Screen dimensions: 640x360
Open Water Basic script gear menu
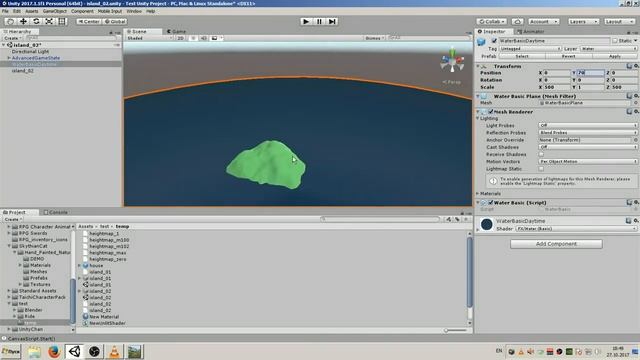[636, 202]
